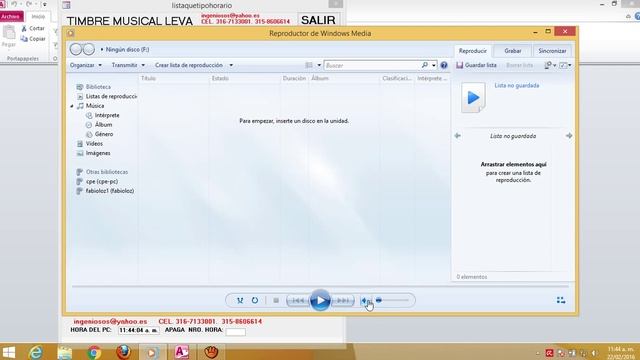Image resolution: width=640 pixels, height=360 pixels.
Task: Toggle repeat mode in playback controls
Action: tap(255, 300)
